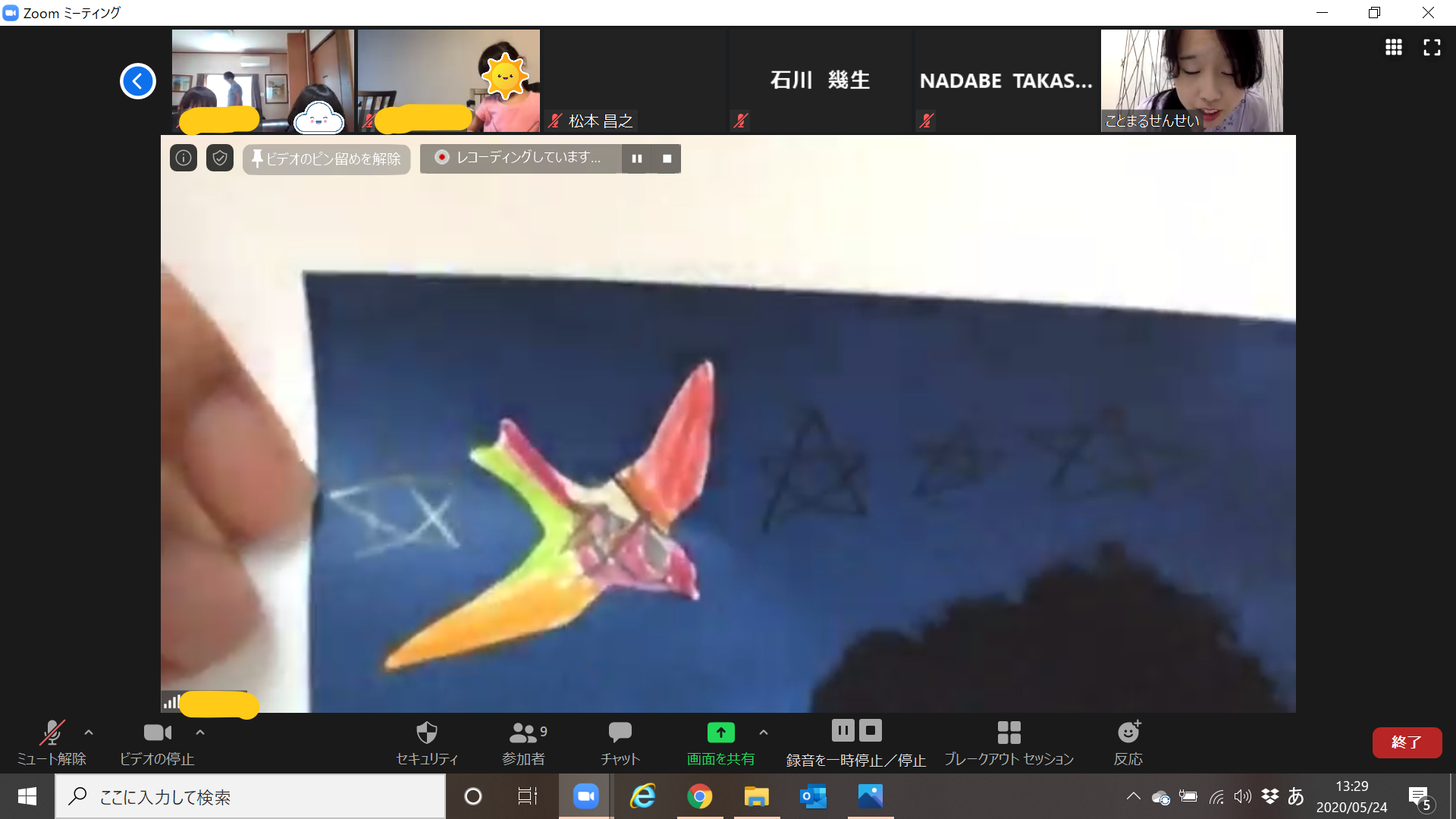Click the red End meeting button

coord(1407,742)
